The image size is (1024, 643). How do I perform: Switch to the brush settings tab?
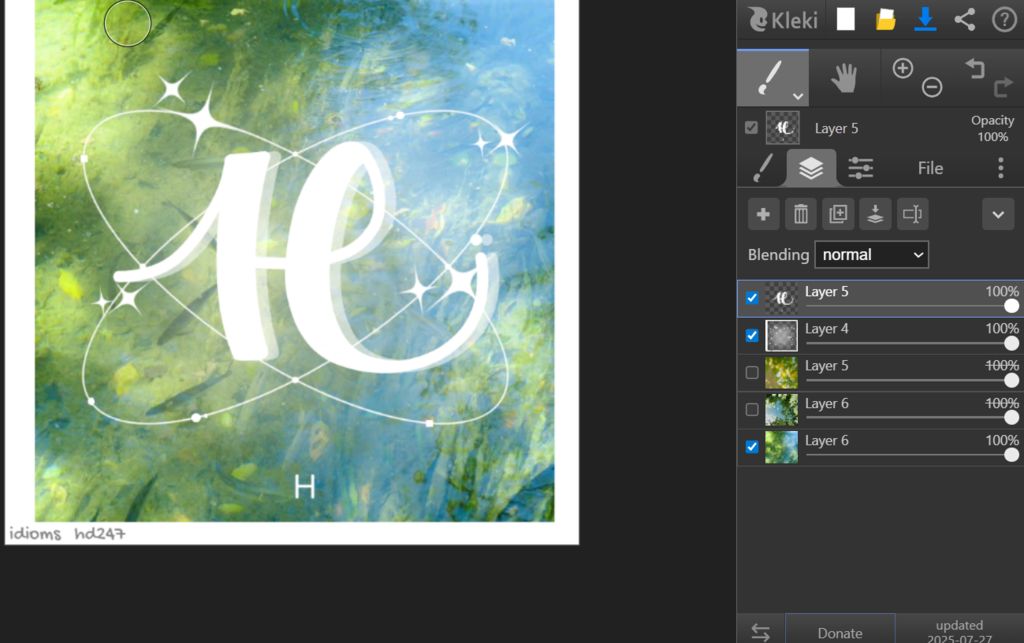click(762, 168)
